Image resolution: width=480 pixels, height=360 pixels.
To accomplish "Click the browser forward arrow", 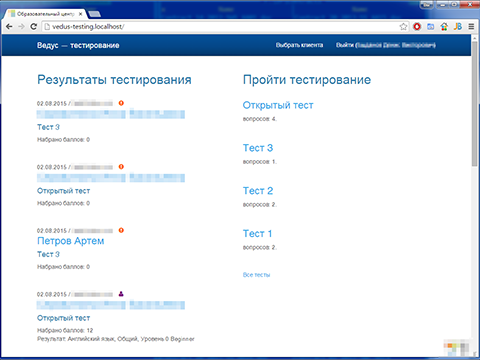I will [x=21, y=27].
